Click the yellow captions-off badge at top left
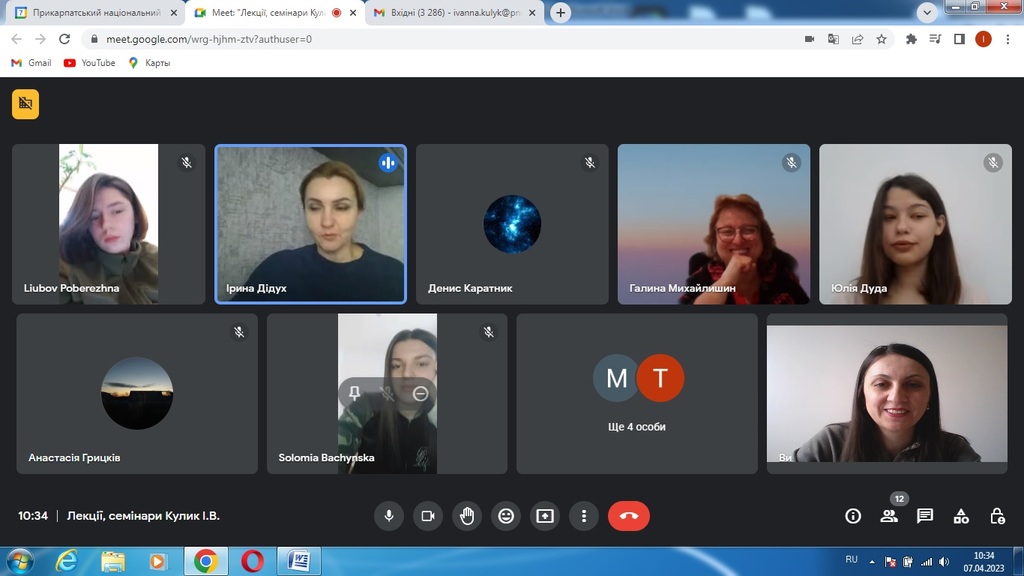The image size is (1024, 576). pos(26,104)
